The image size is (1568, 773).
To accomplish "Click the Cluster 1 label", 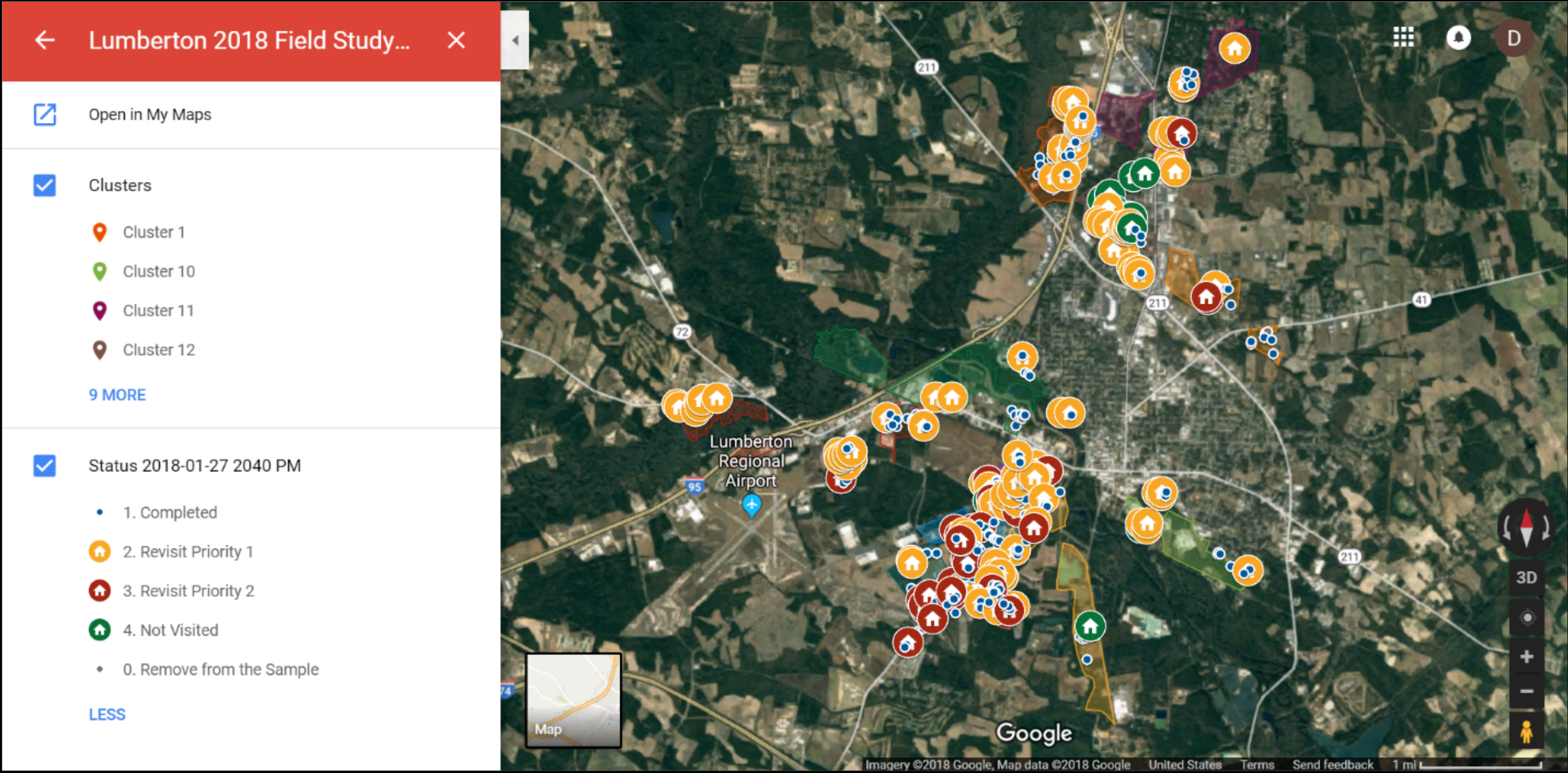I will (154, 232).
